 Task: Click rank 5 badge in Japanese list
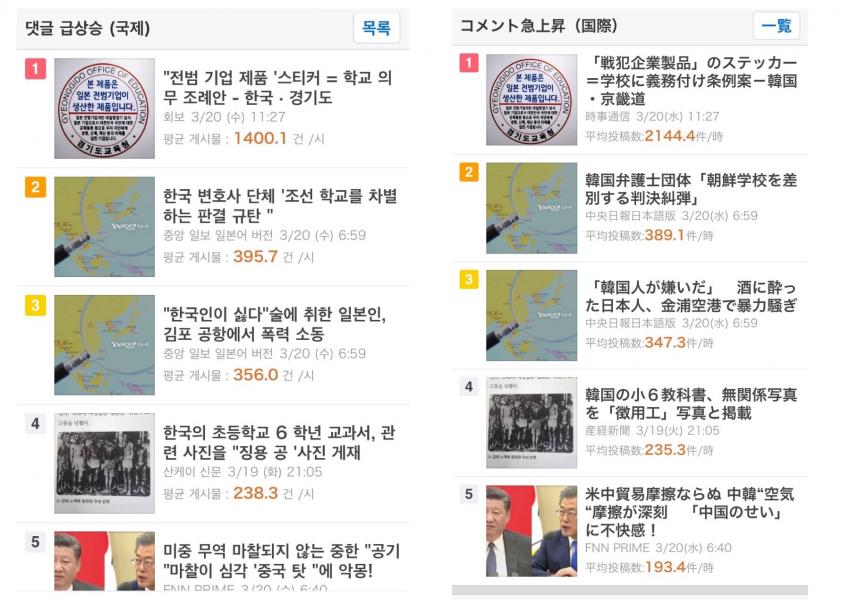pyautogui.click(x=469, y=494)
